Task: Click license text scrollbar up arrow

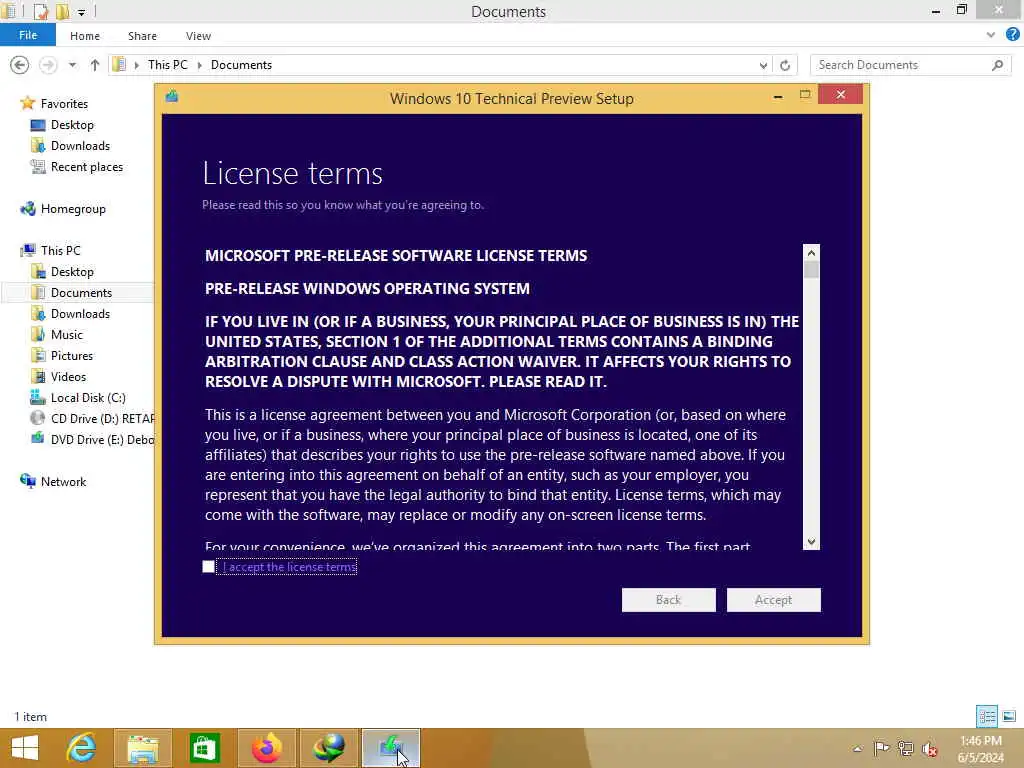Action: coord(811,253)
